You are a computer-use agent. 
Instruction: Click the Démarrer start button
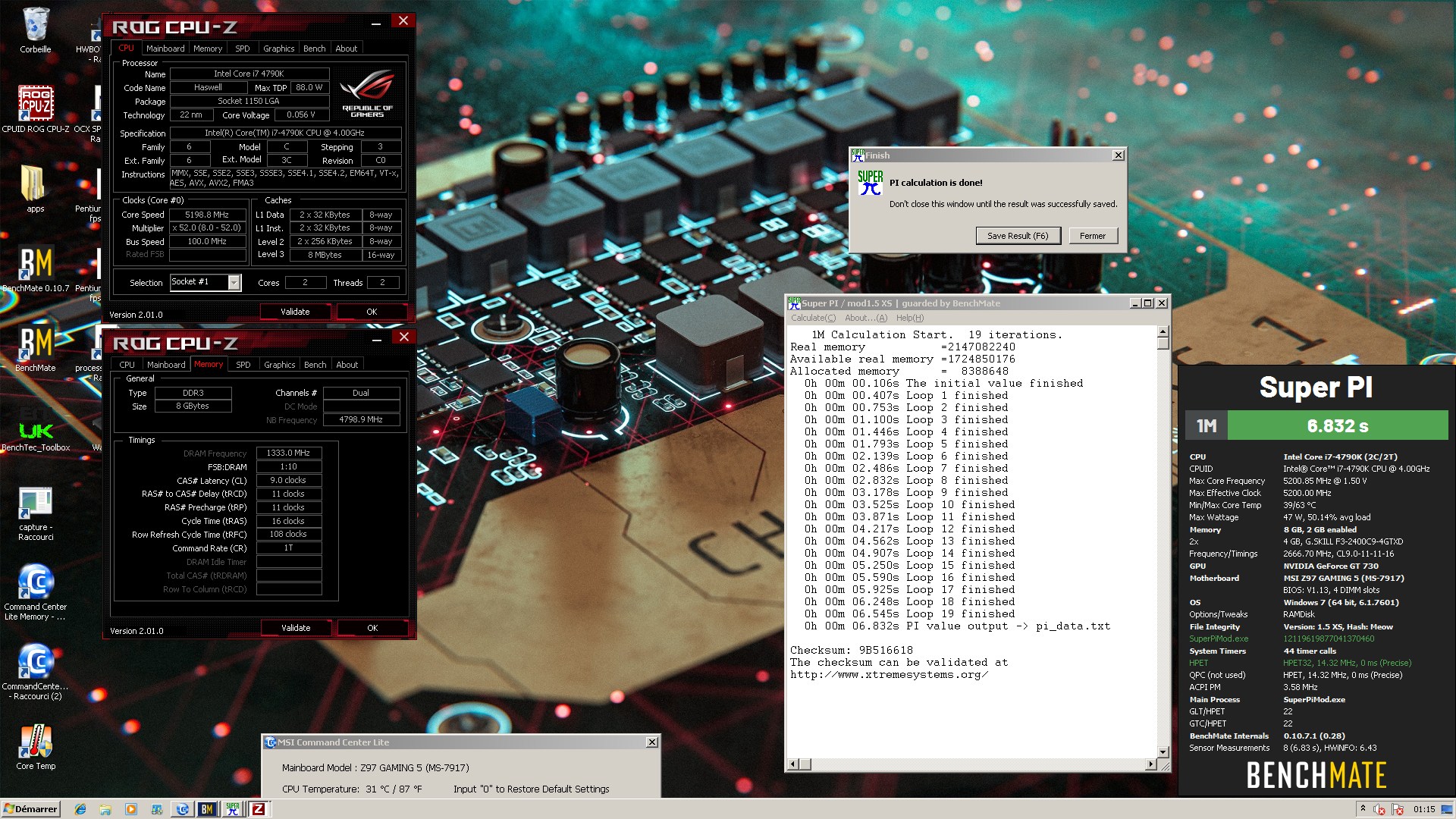(x=30, y=809)
